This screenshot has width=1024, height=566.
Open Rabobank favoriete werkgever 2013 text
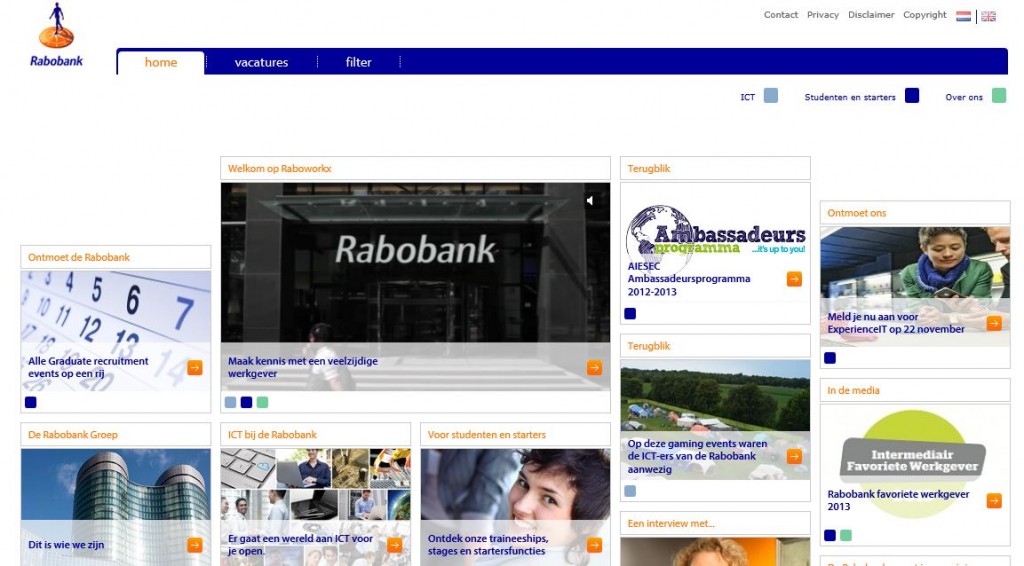(898, 501)
